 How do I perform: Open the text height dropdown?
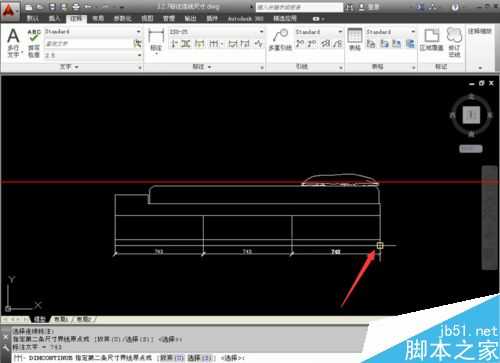(93, 55)
